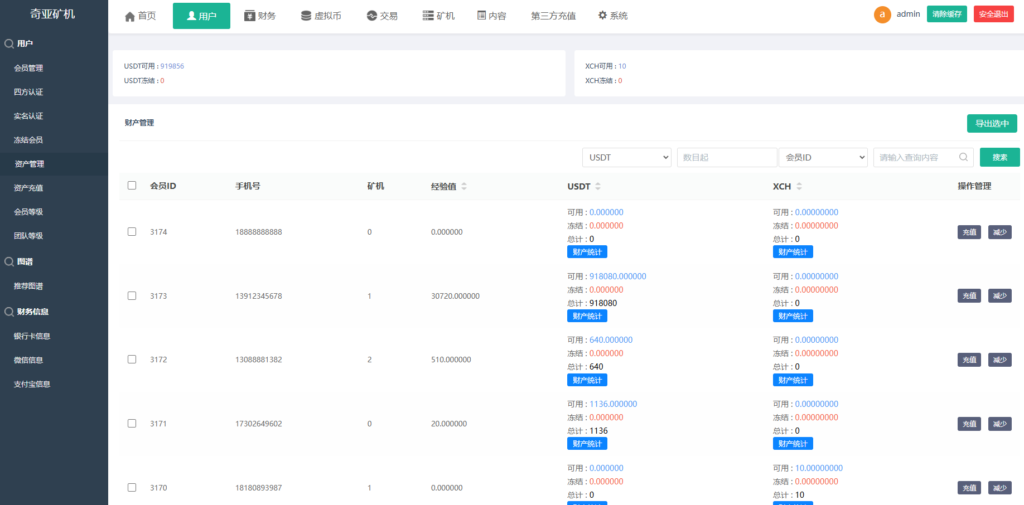Open the 第三方充值 top menu
The image size is (1024, 505).
[x=553, y=16]
